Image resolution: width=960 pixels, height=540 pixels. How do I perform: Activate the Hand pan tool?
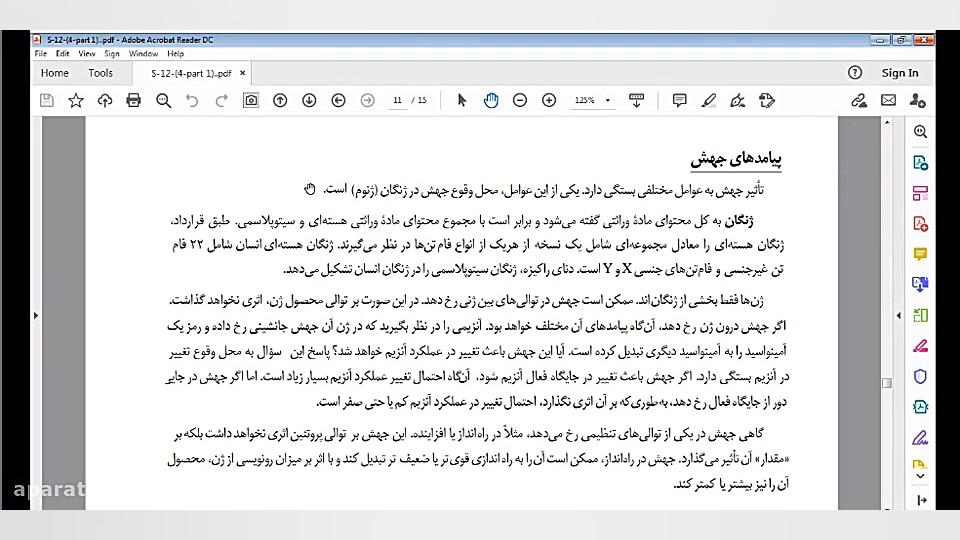[x=491, y=100]
